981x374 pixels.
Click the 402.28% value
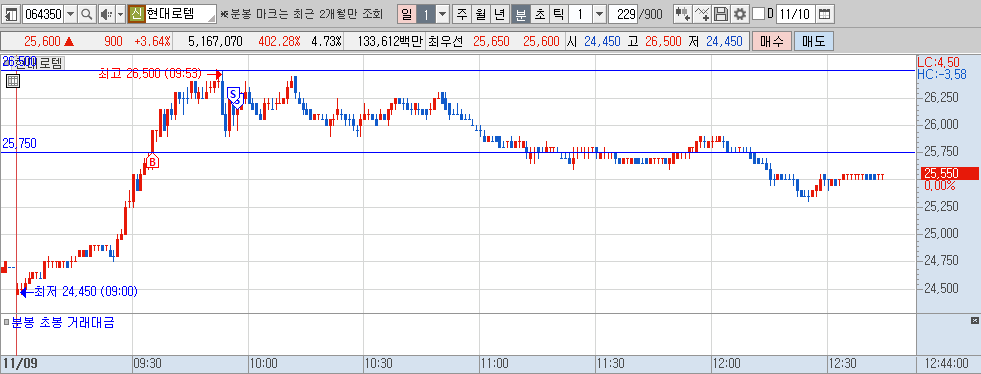point(279,42)
